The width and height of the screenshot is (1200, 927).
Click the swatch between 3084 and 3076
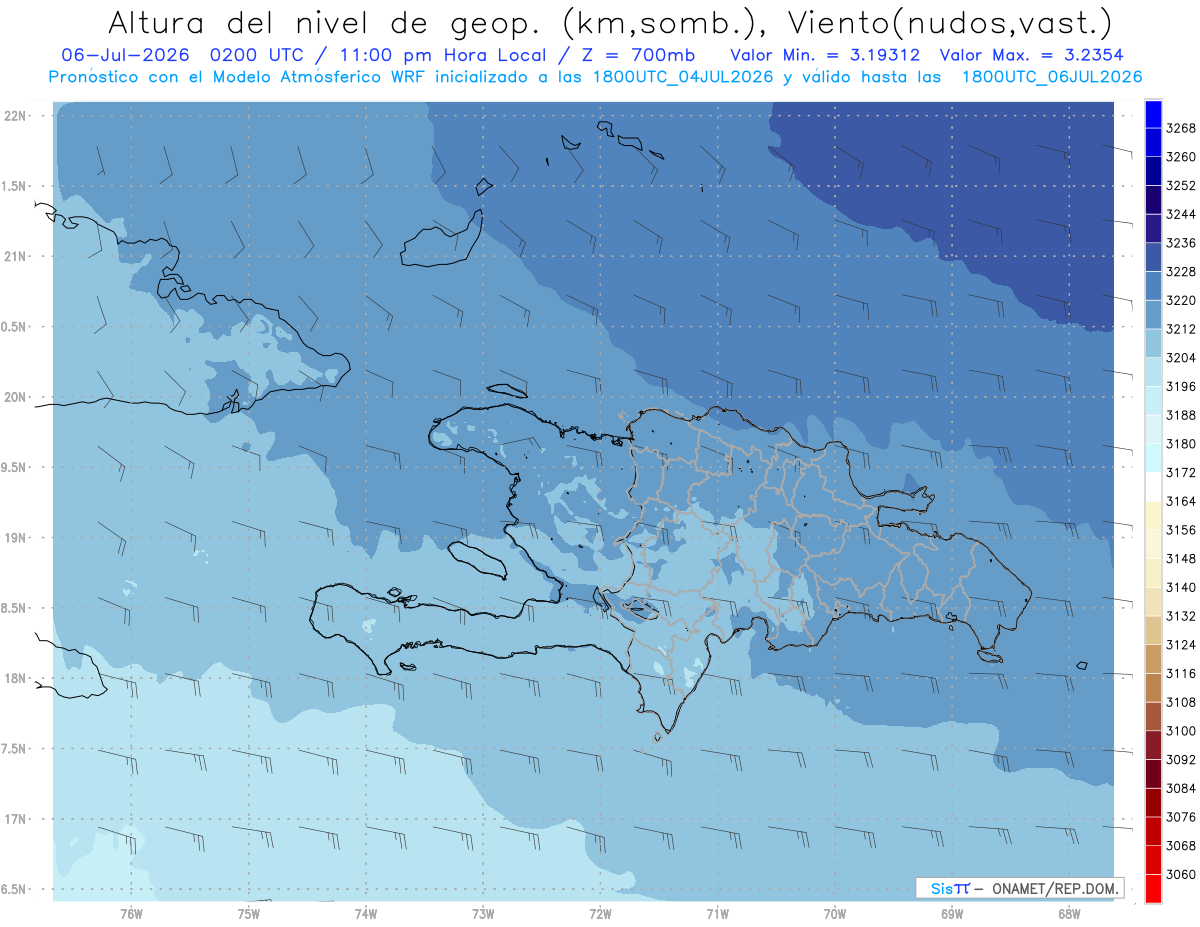1153,802
